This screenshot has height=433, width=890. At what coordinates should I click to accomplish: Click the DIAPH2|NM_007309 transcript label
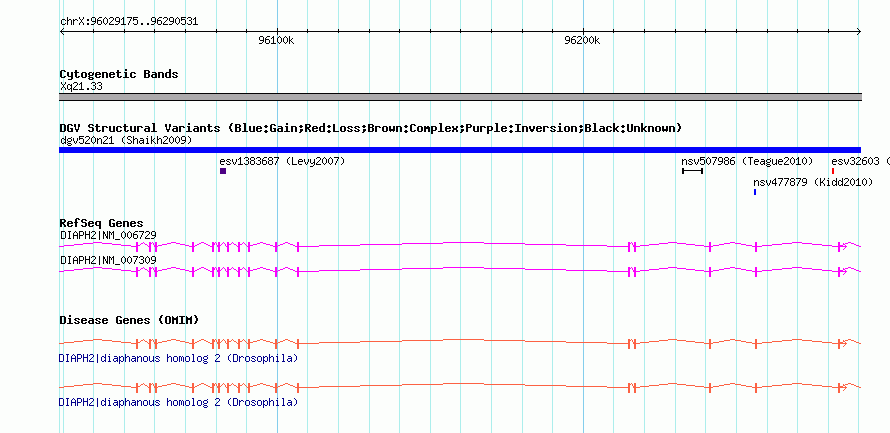(x=108, y=260)
